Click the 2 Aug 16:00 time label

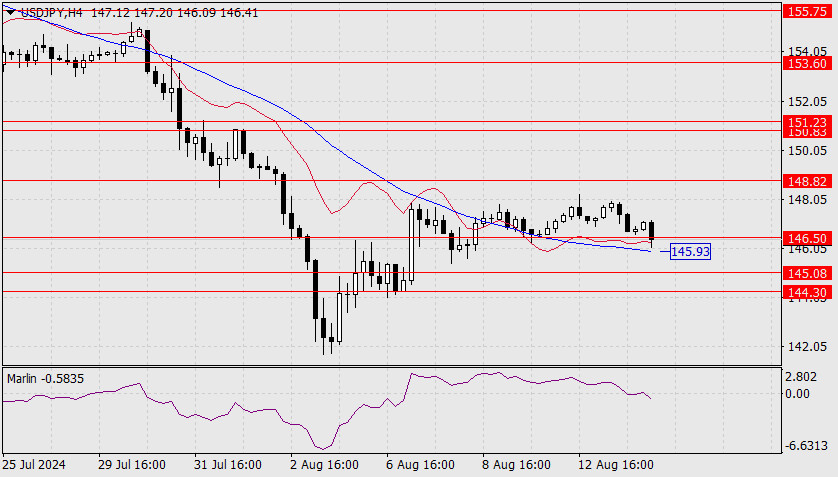pyautogui.click(x=324, y=465)
